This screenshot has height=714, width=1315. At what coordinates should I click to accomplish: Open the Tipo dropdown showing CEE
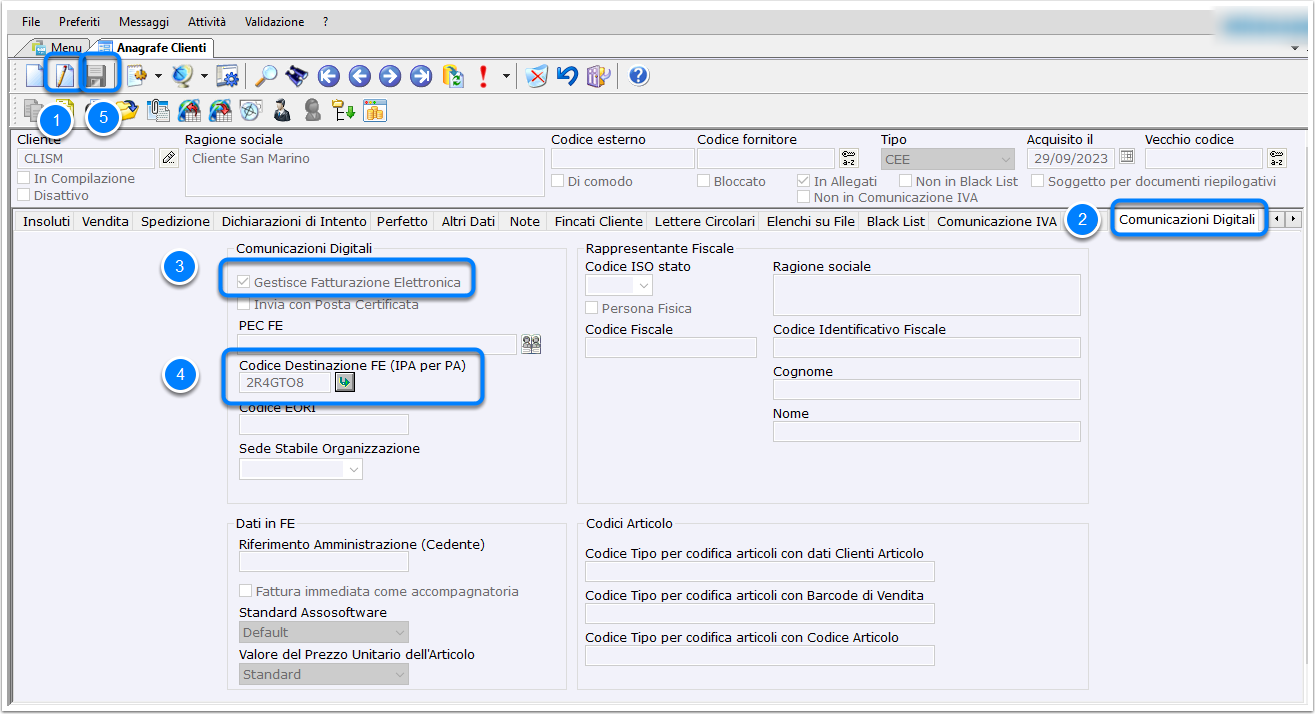[x=948, y=158]
